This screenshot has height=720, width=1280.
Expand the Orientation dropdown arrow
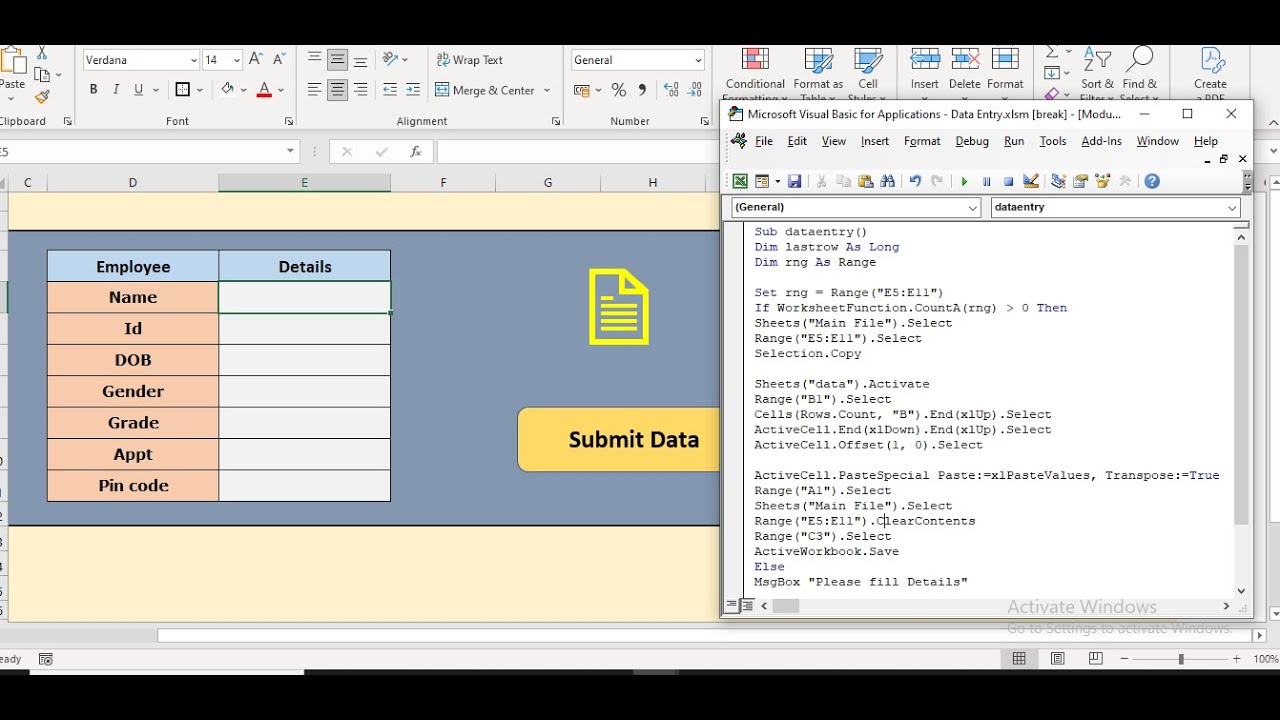404,60
